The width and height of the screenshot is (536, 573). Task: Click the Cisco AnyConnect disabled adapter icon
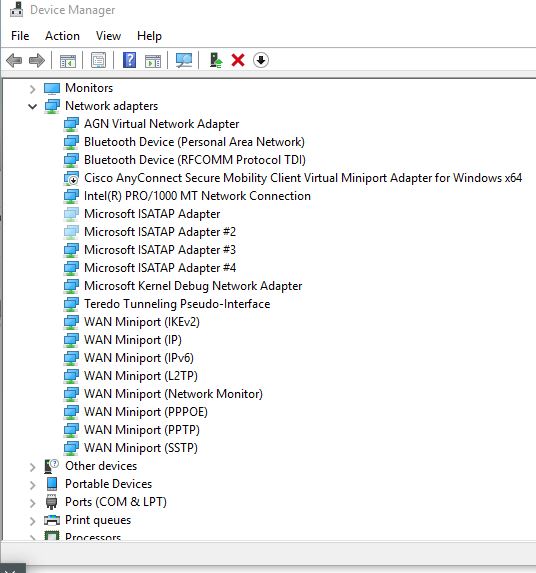click(71, 178)
